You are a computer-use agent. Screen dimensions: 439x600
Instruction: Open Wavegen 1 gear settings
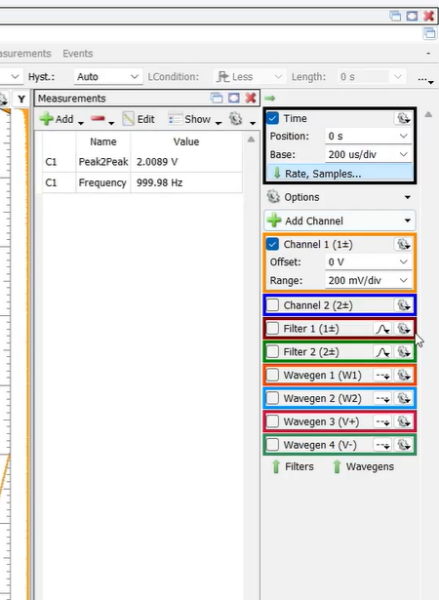404,375
